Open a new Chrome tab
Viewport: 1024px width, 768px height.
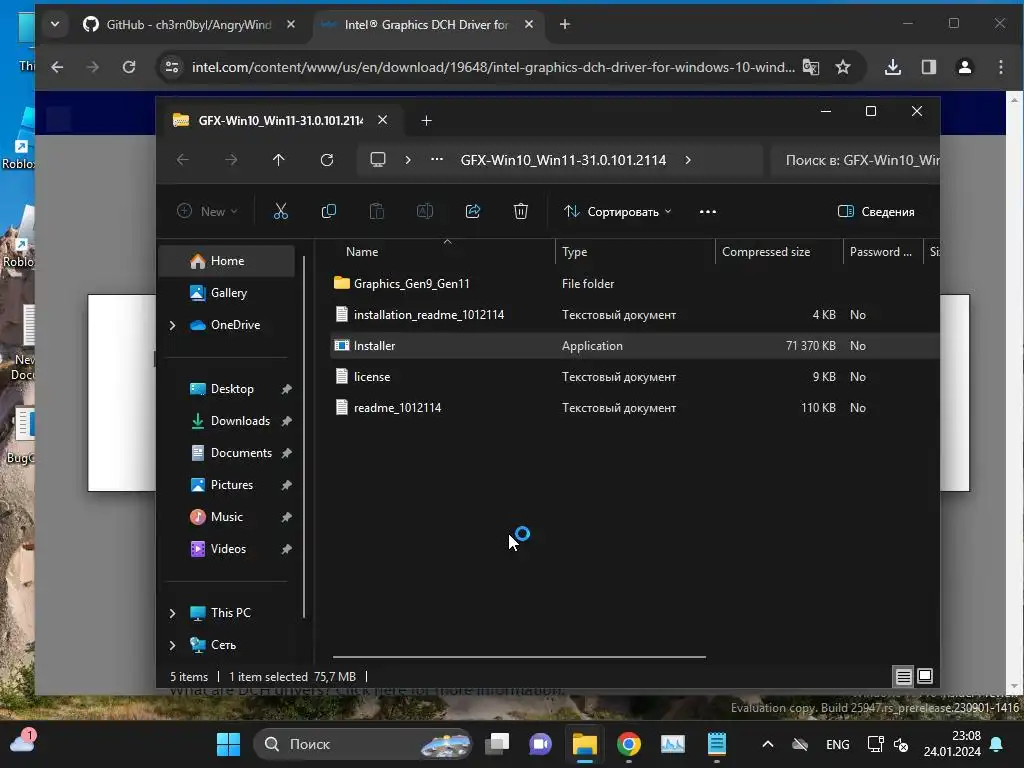coord(565,24)
